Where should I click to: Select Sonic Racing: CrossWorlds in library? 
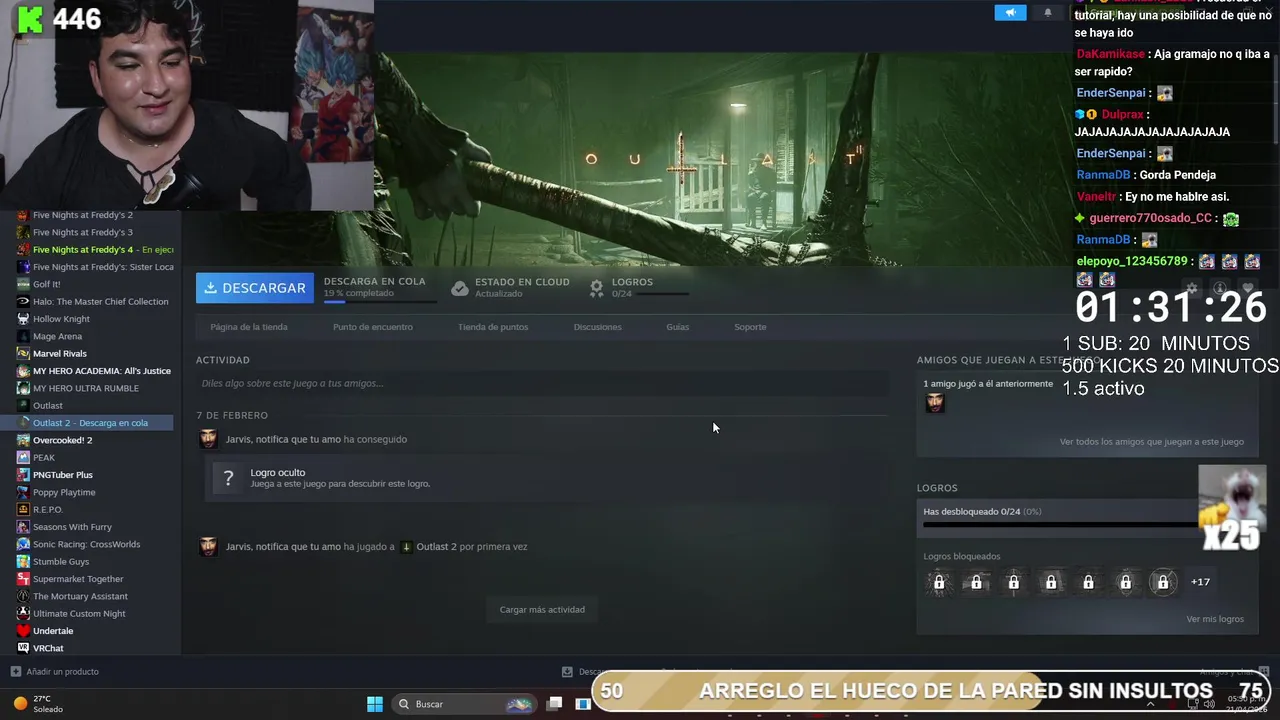[86, 544]
